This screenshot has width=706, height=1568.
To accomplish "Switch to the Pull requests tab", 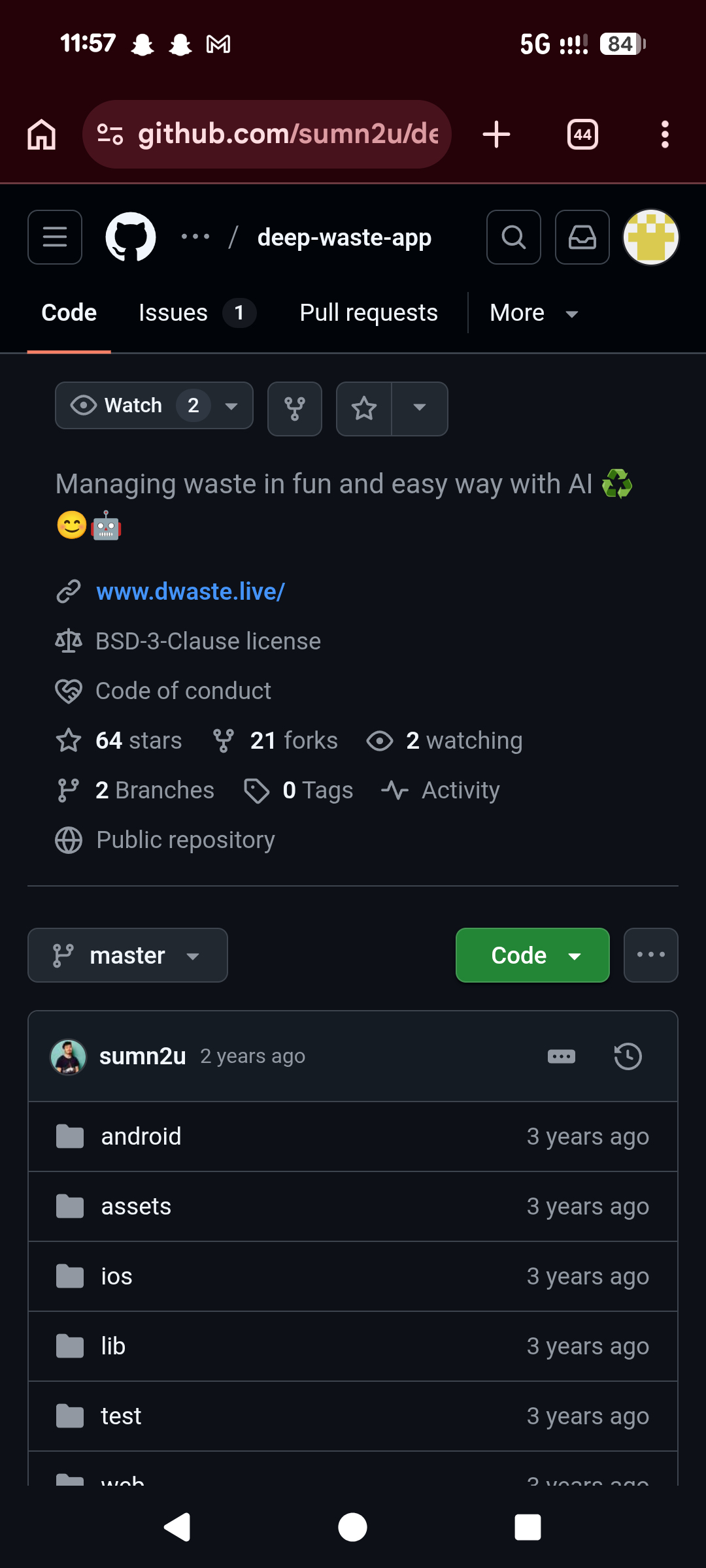I will [x=369, y=313].
